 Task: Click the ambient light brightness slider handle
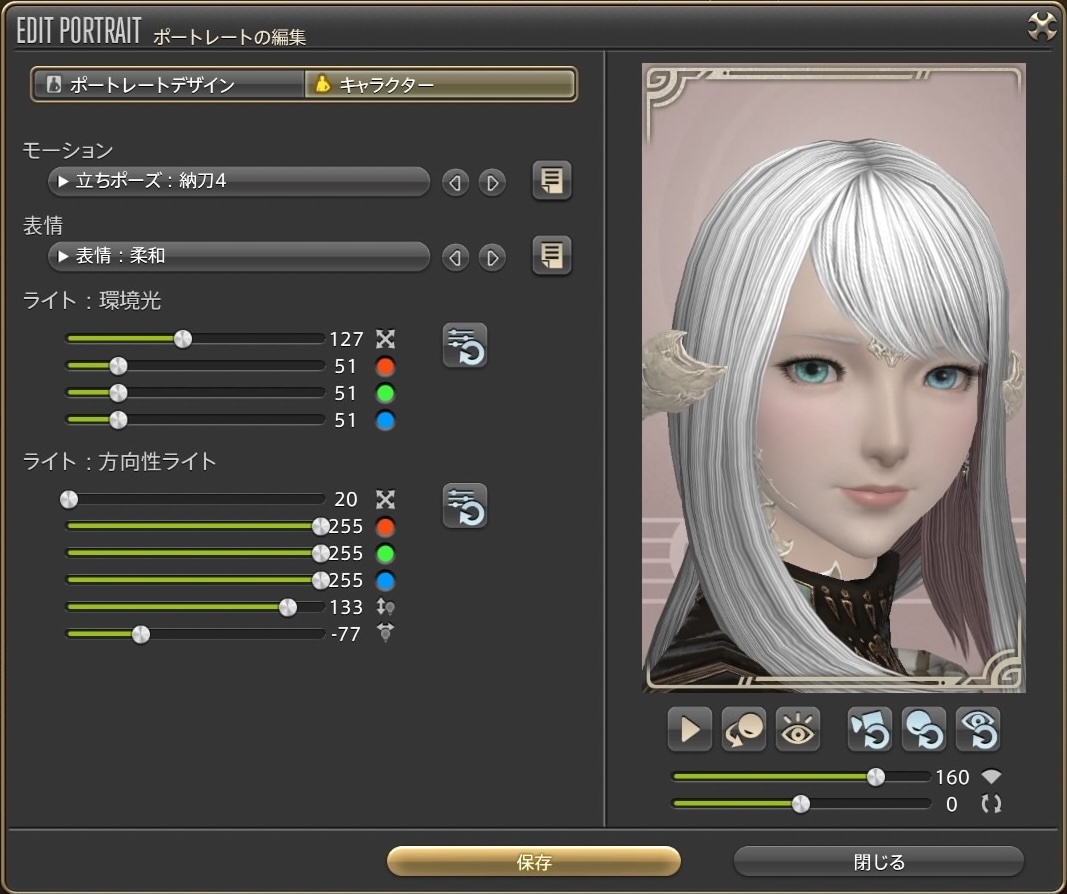(182, 339)
